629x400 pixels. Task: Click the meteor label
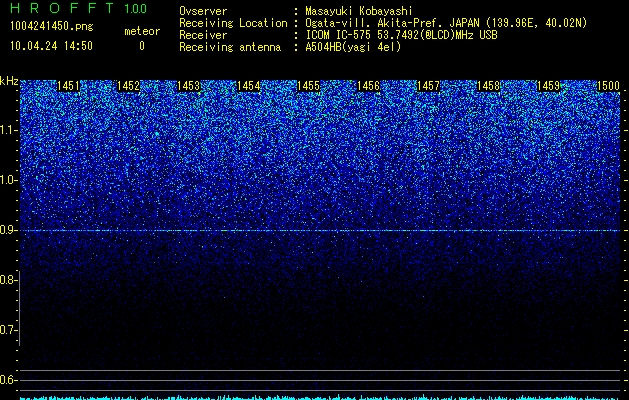click(x=142, y=31)
